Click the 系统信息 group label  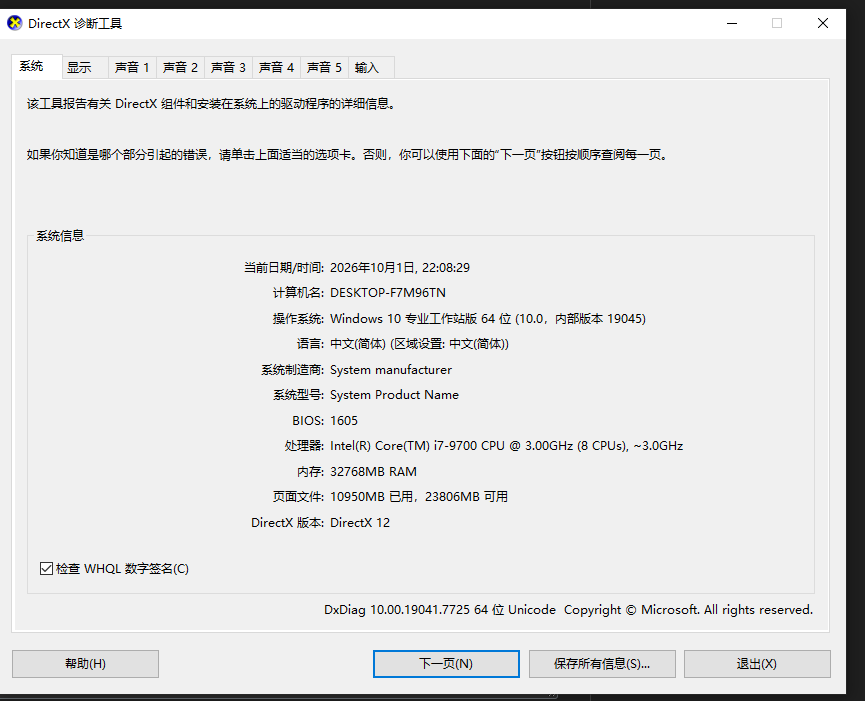[60, 236]
